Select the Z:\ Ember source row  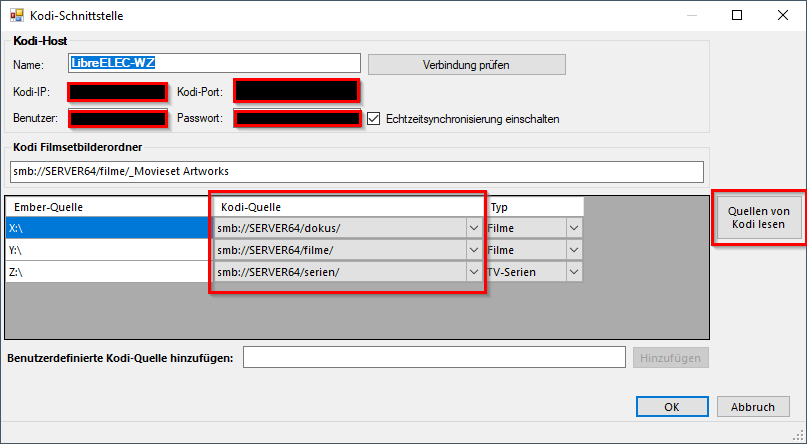pyautogui.click(x=107, y=272)
